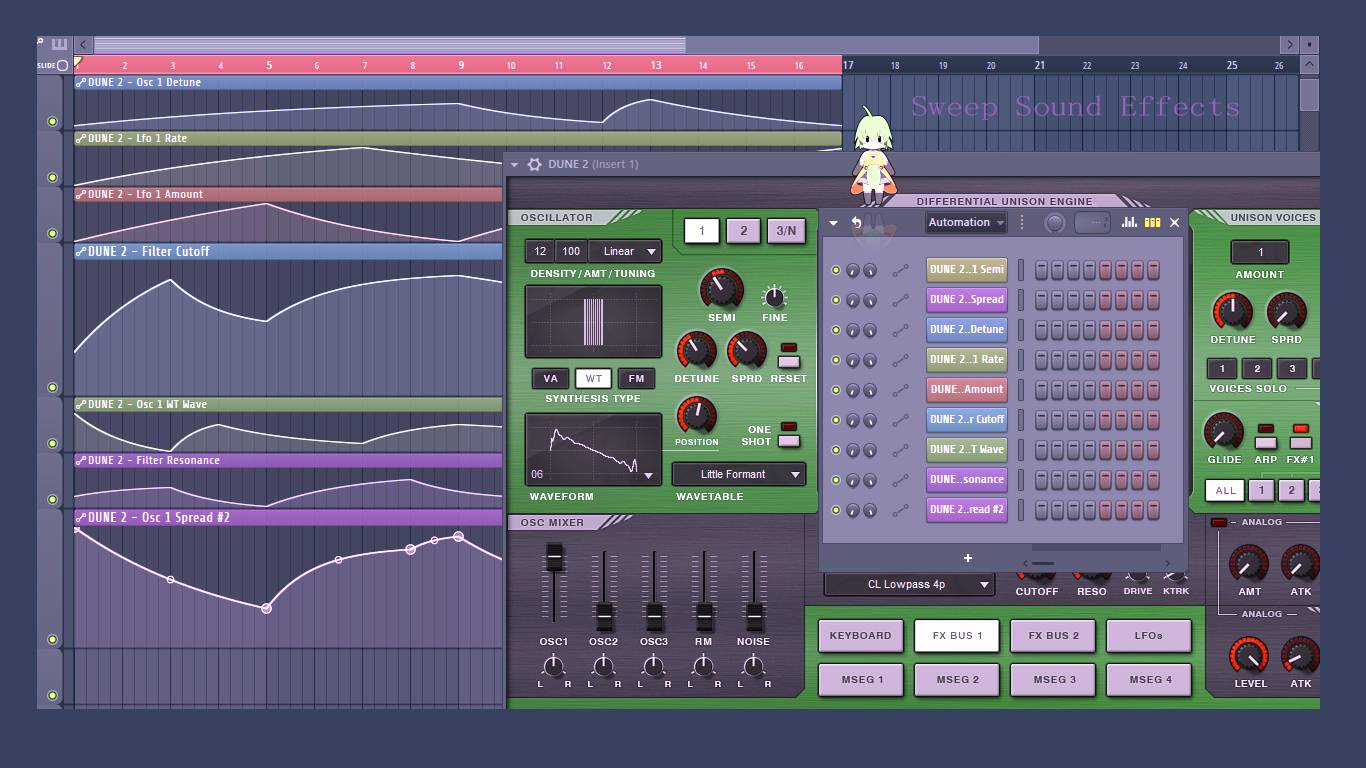The image size is (1366, 768).
Task: Click the OSC1 mixer fader
Action: 553,559
